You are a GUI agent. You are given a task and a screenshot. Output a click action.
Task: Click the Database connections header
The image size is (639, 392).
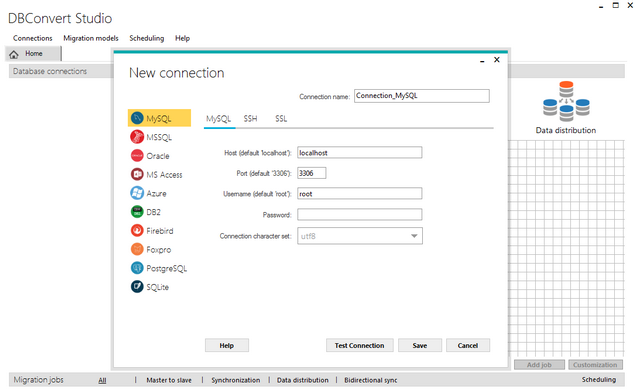(x=50, y=71)
